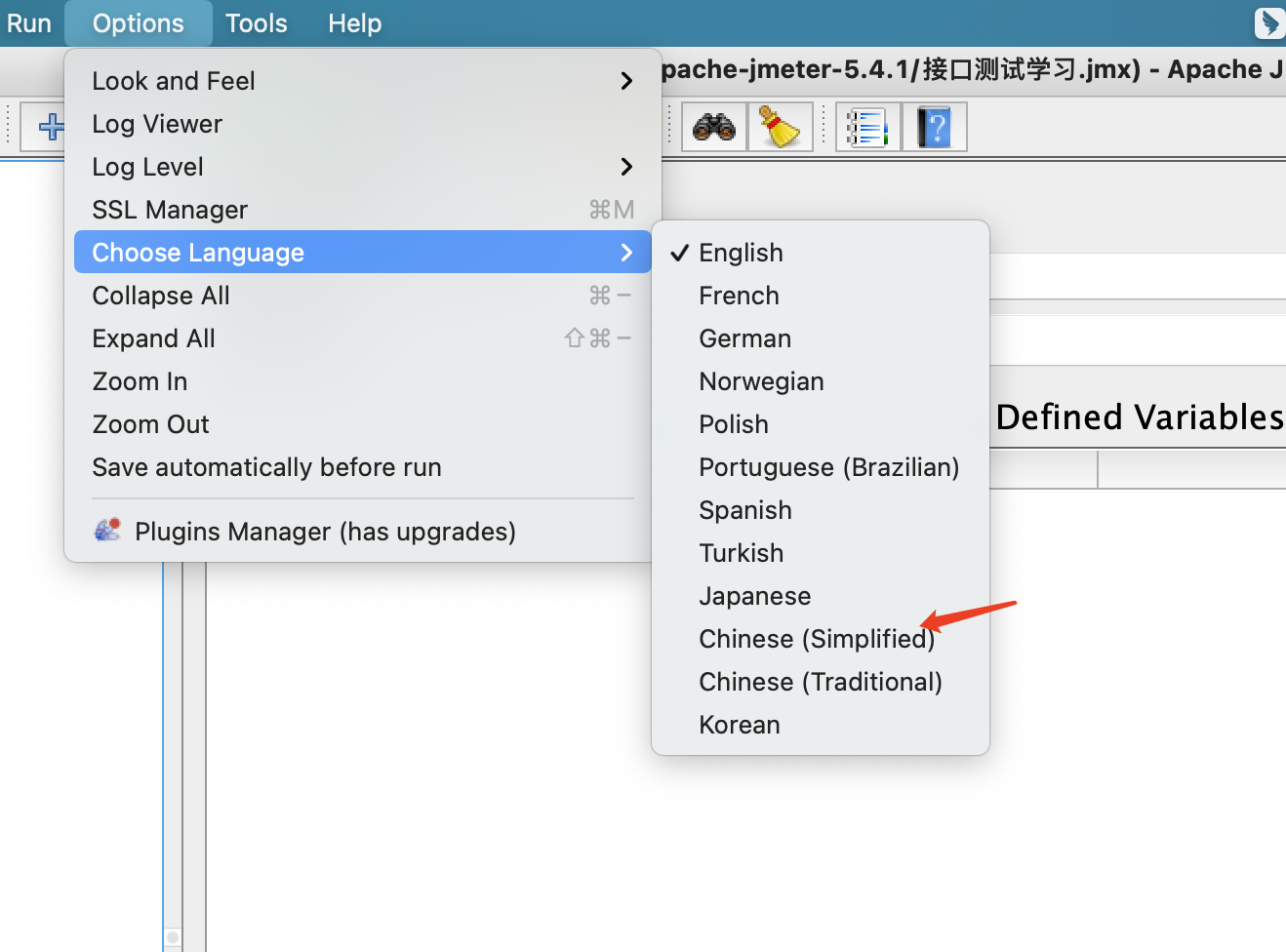Open the Function Helper list icon
1286x952 pixels.
[x=868, y=127]
